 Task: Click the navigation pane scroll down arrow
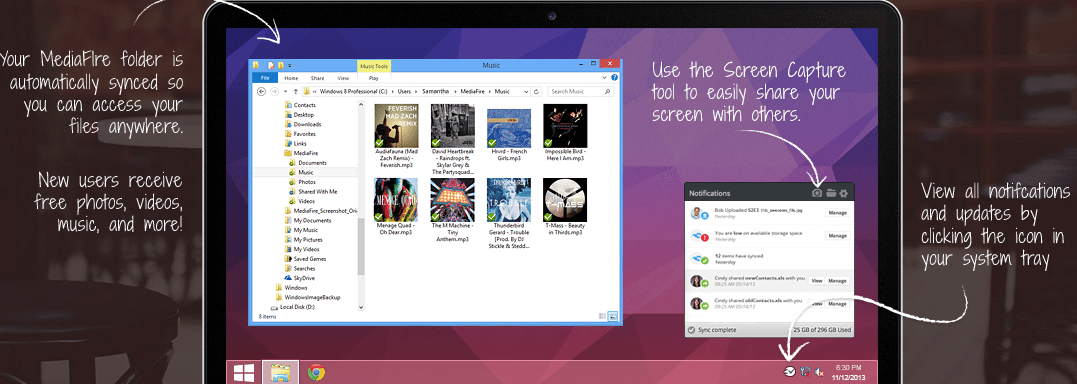(361, 307)
